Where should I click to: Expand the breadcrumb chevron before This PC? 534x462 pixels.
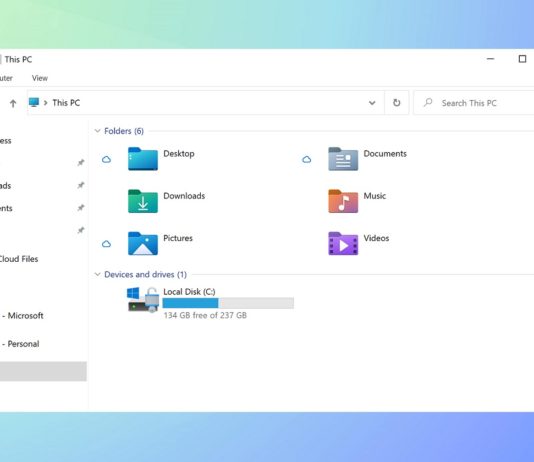(45, 103)
